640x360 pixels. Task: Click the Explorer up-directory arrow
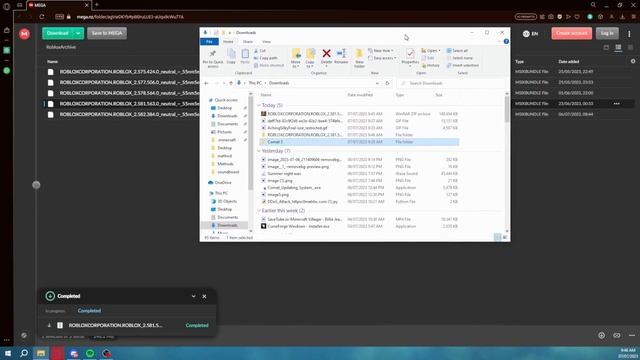click(231, 83)
